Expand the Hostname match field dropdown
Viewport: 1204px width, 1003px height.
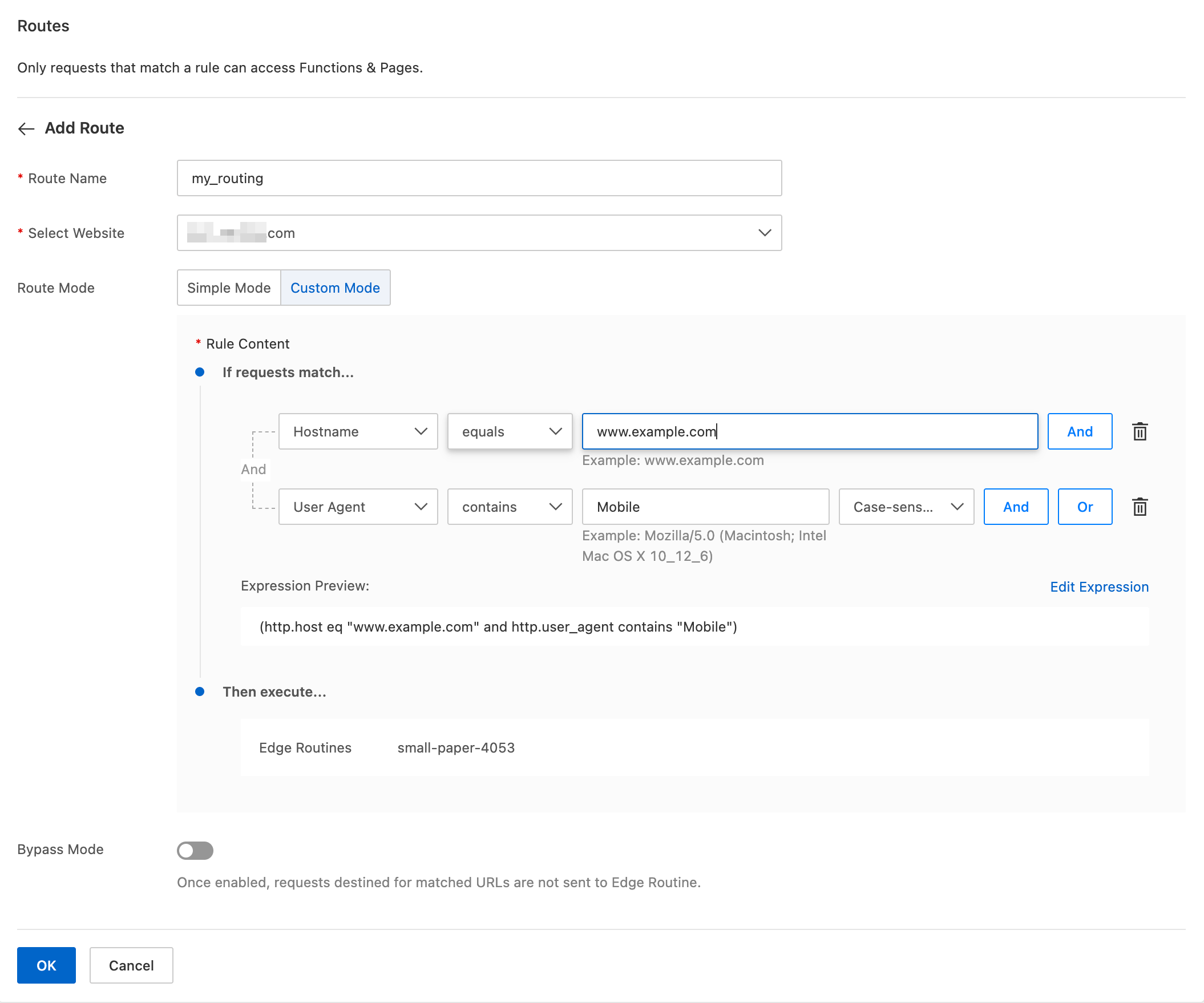358,431
